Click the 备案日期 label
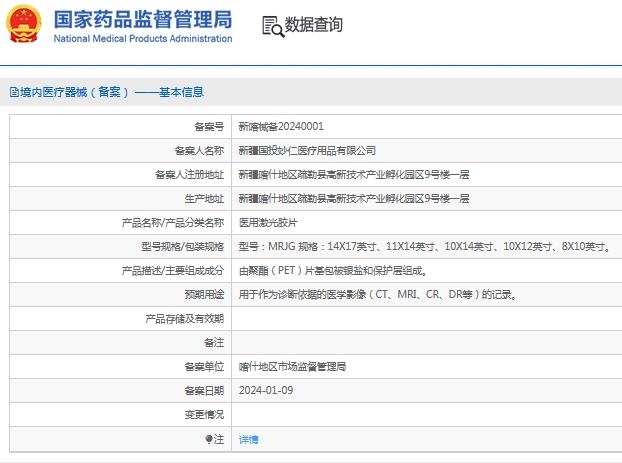The width and height of the screenshot is (622, 463). click(204, 391)
